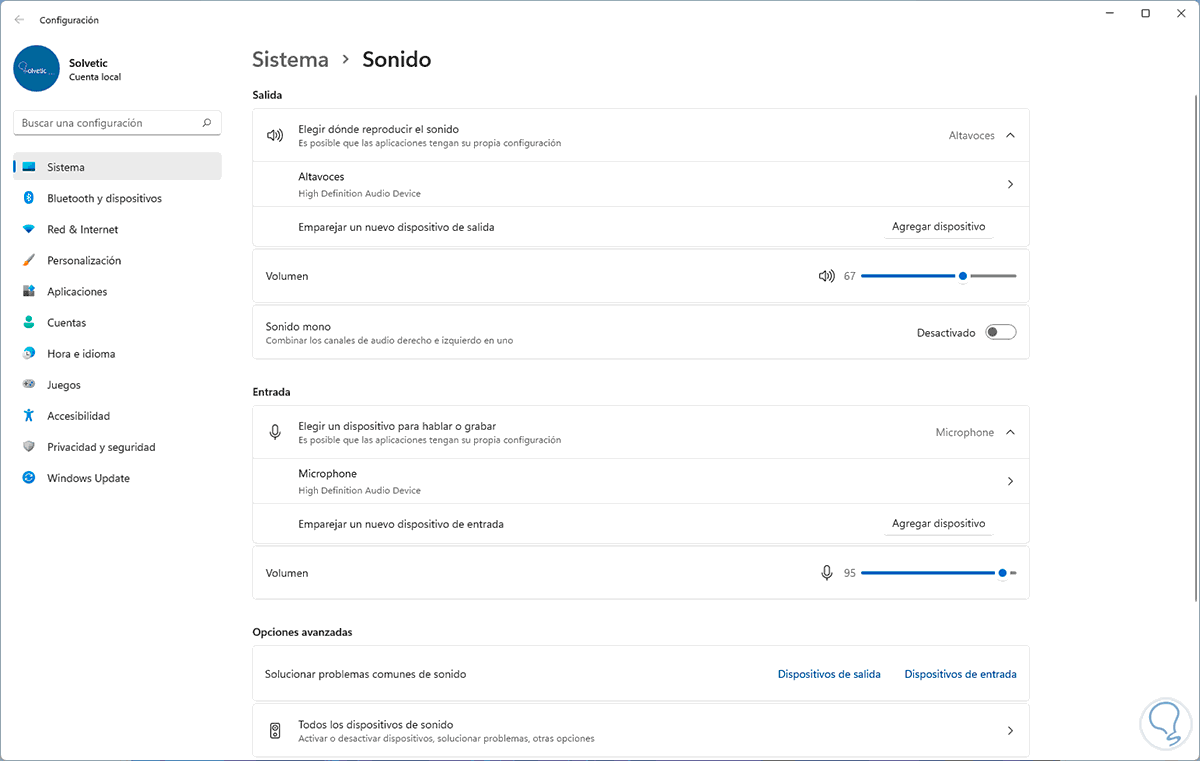Toggle the Sonido mono switch
1200x761 pixels.
(1000, 333)
